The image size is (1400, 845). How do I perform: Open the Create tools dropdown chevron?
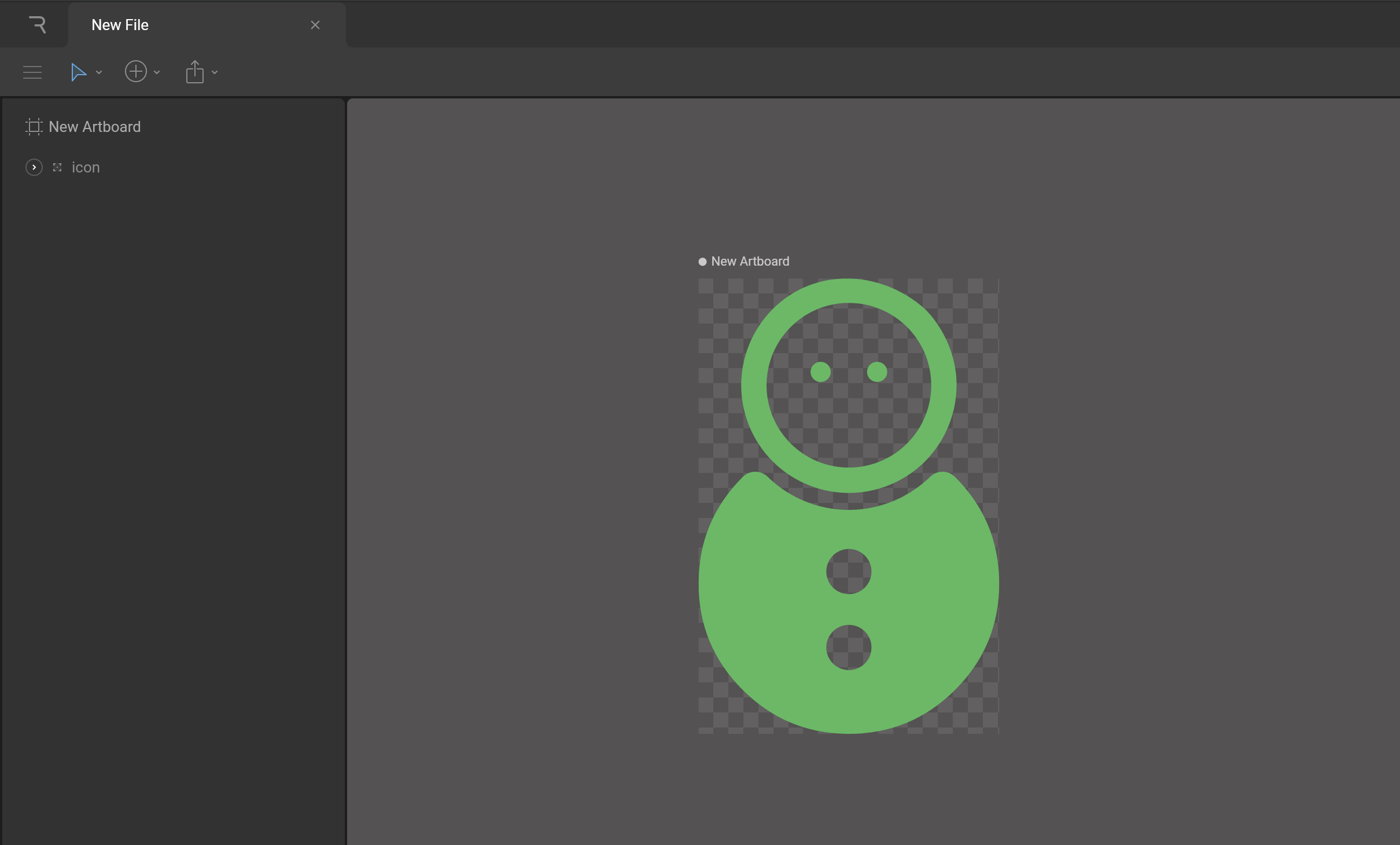point(157,72)
